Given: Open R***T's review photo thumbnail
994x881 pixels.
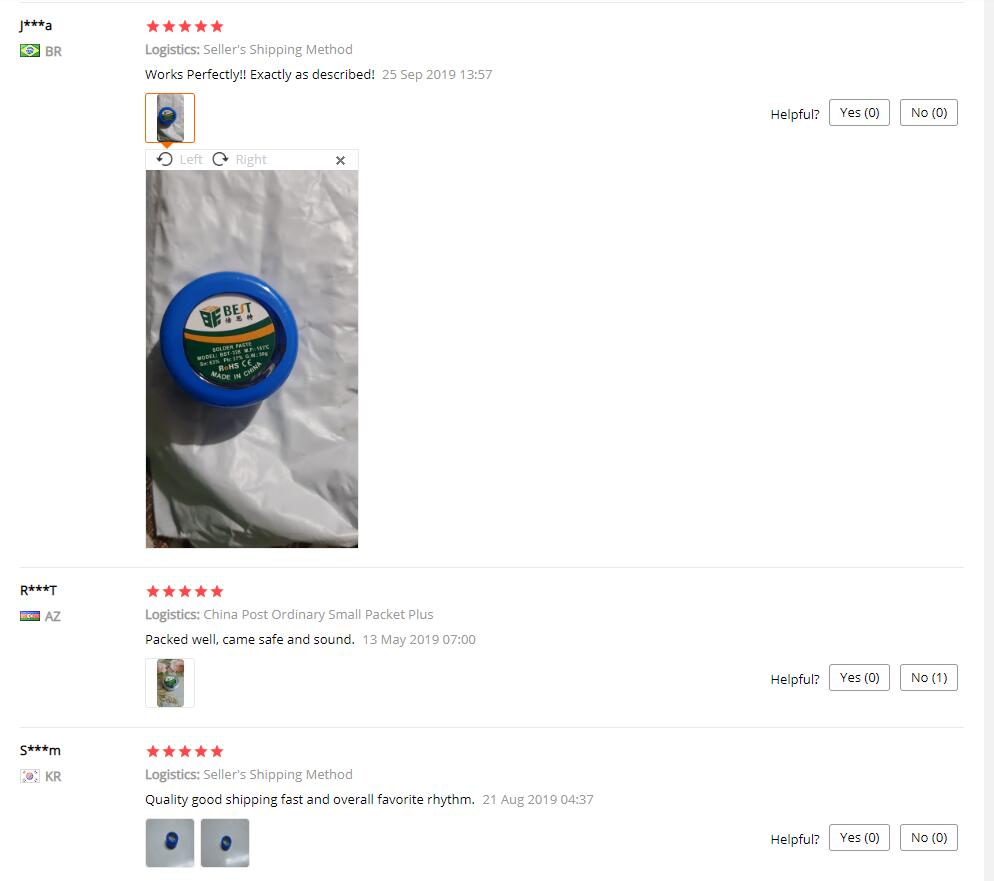Looking at the screenshot, I should pyautogui.click(x=170, y=683).
